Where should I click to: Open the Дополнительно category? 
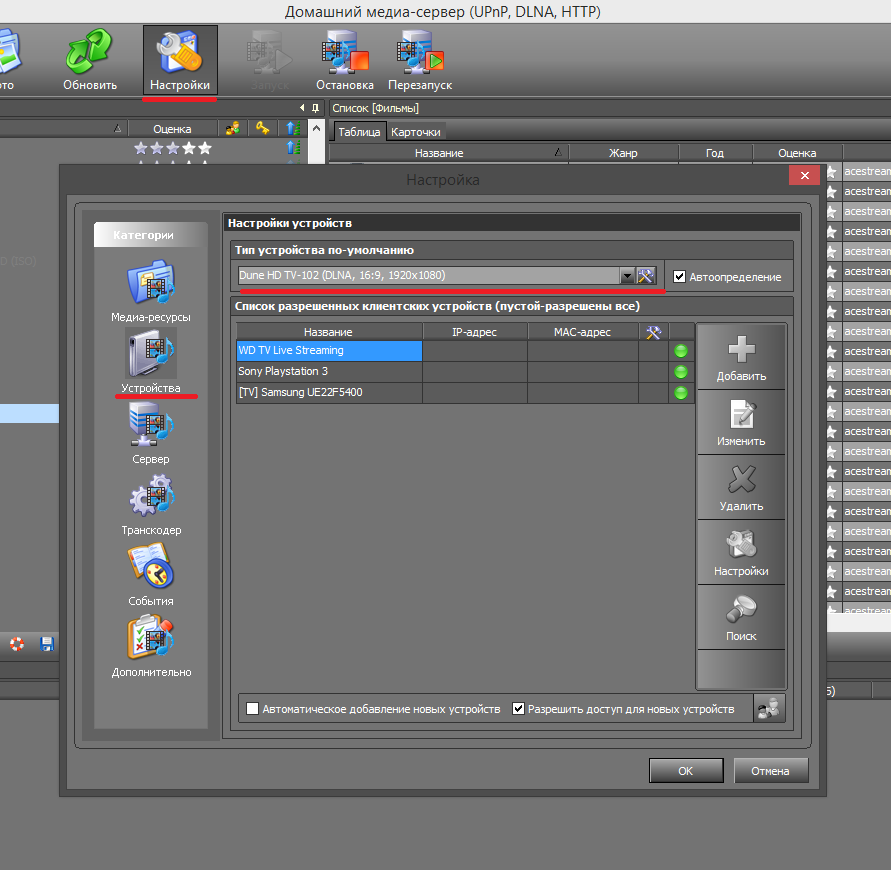(x=151, y=640)
